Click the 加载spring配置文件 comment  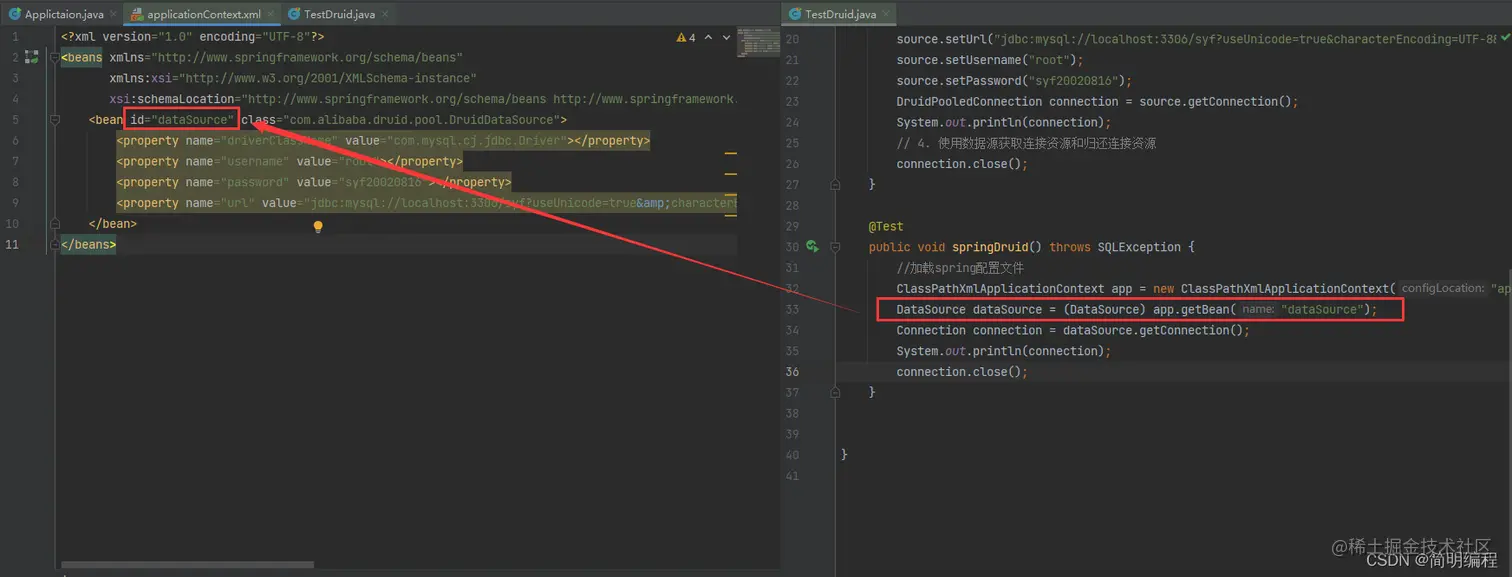click(x=960, y=268)
